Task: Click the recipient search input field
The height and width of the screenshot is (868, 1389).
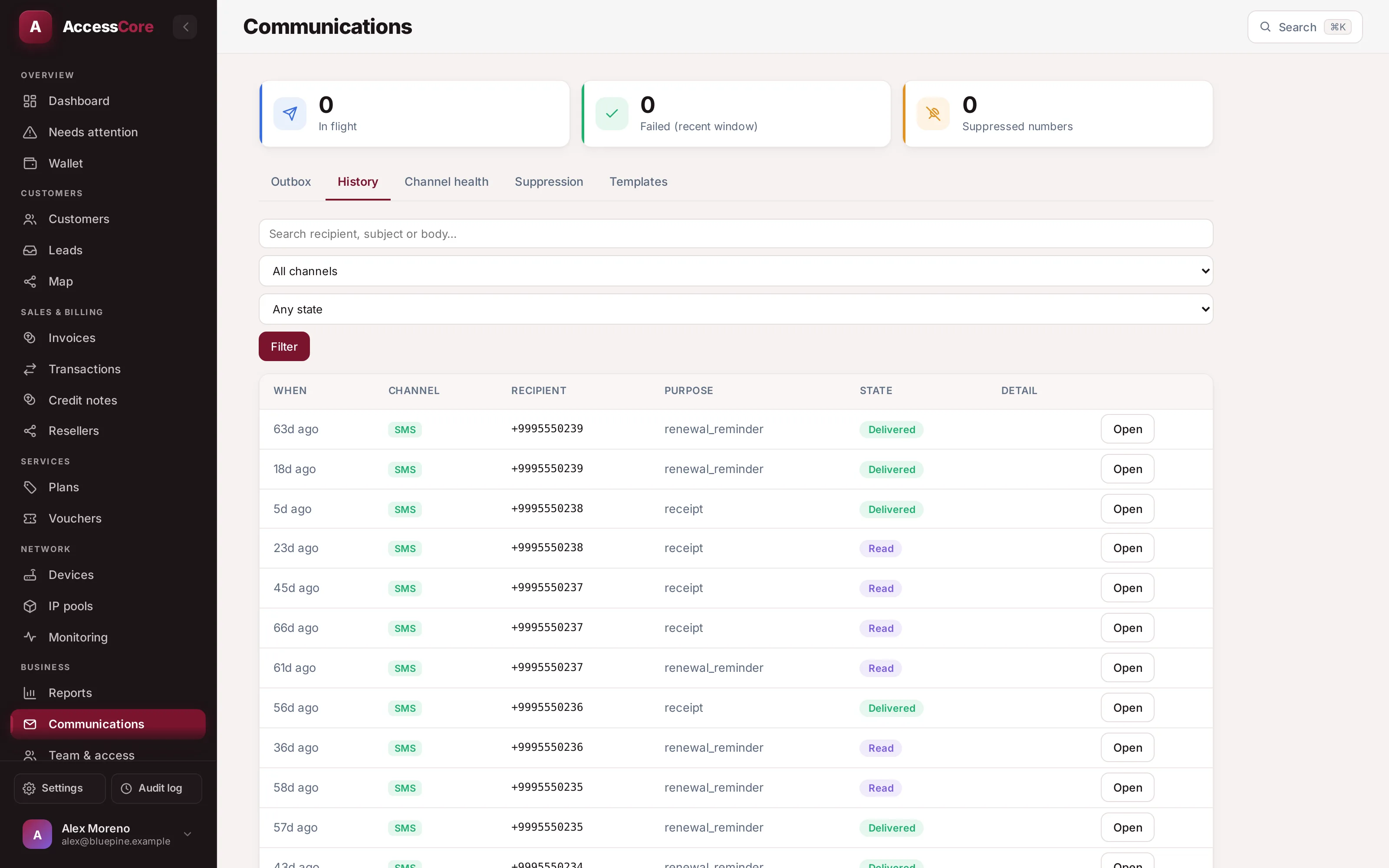Action: [x=736, y=233]
